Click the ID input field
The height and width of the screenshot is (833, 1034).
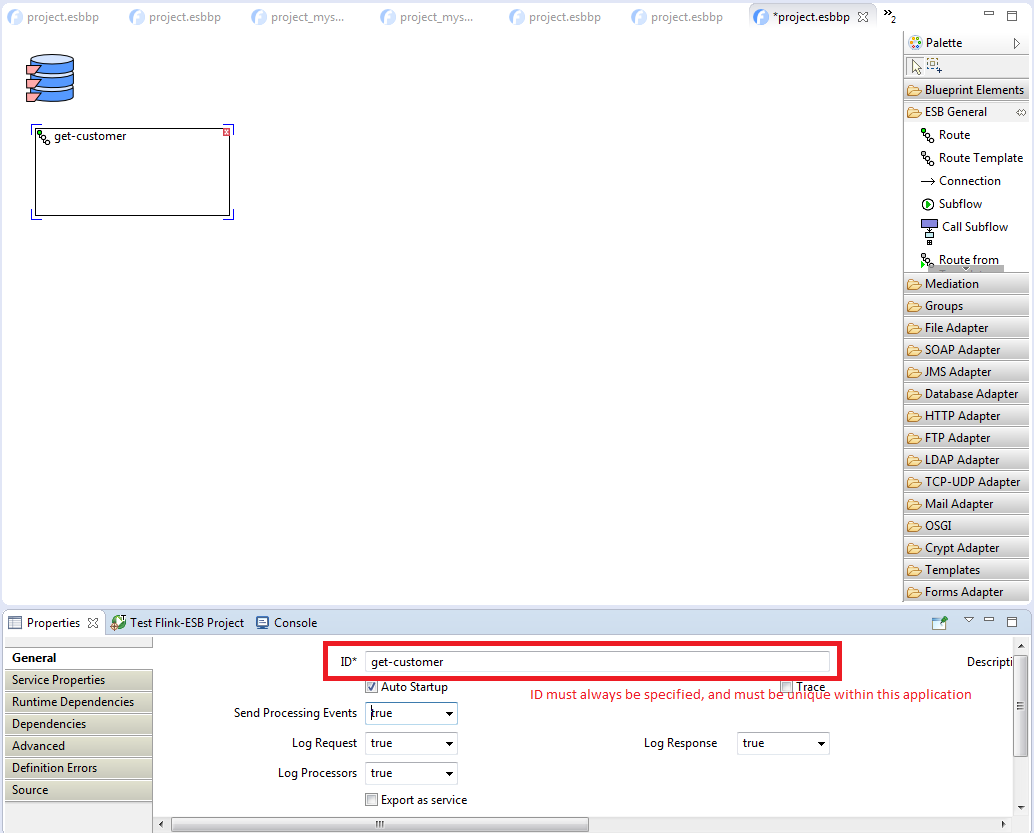[x=597, y=662]
